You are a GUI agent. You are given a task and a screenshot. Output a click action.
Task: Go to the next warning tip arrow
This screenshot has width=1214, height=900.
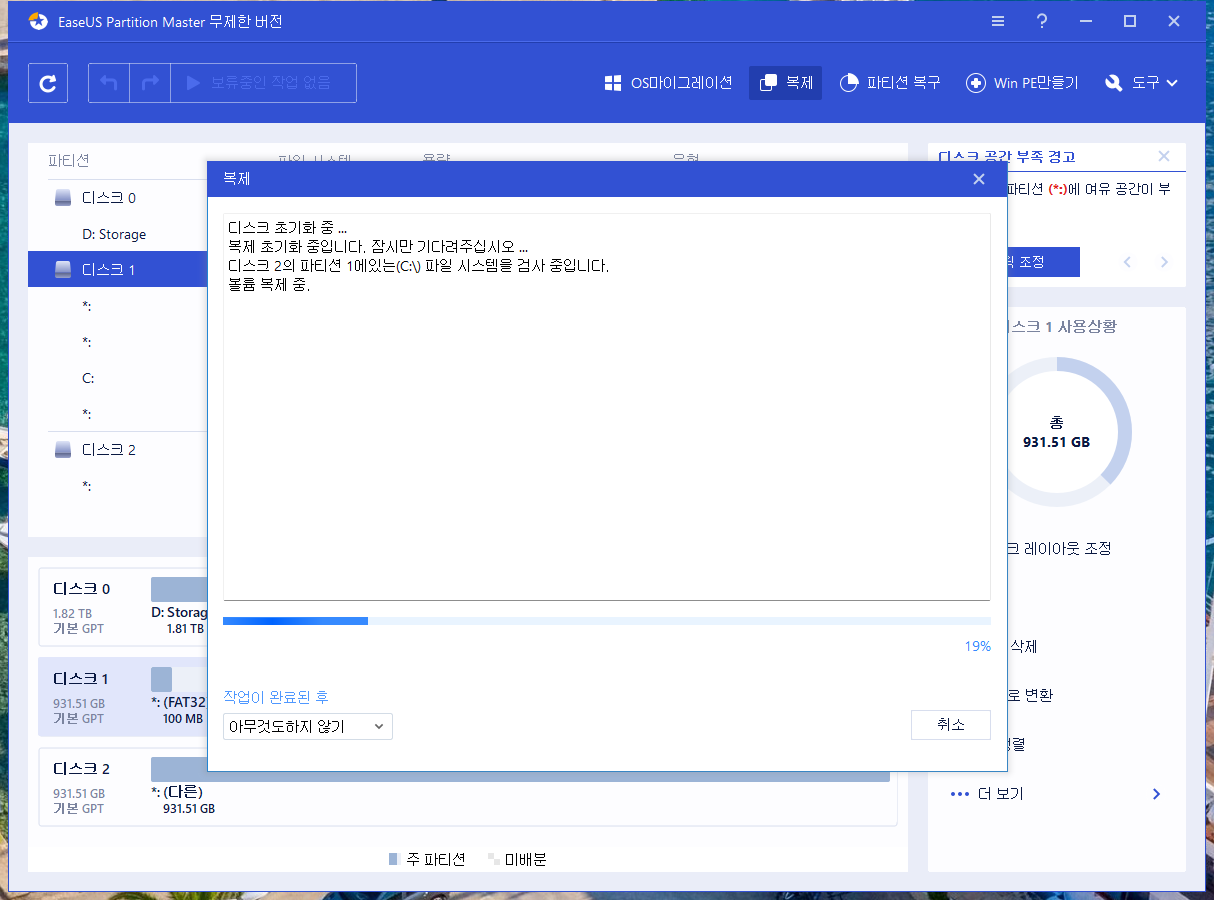point(1164,262)
